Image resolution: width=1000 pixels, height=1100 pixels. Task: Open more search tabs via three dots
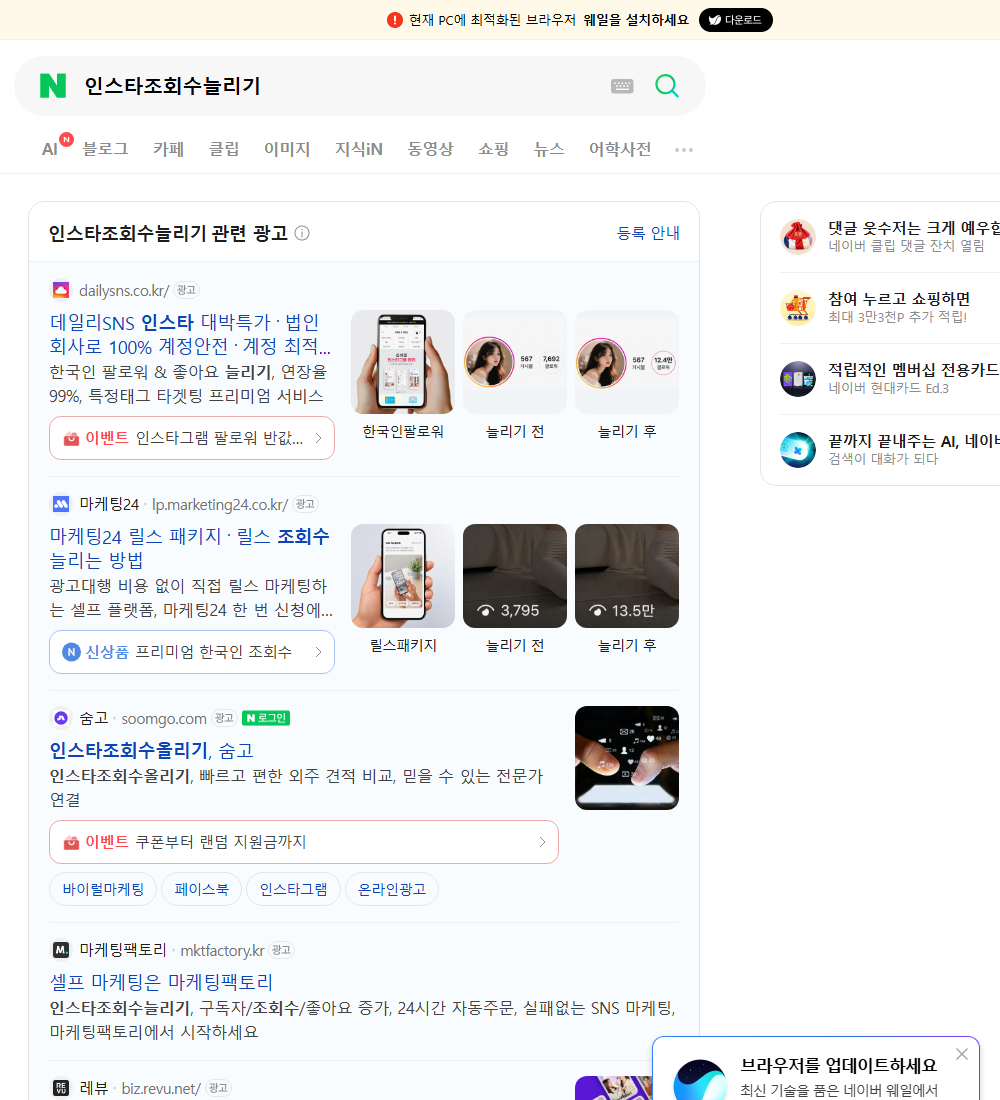(684, 149)
